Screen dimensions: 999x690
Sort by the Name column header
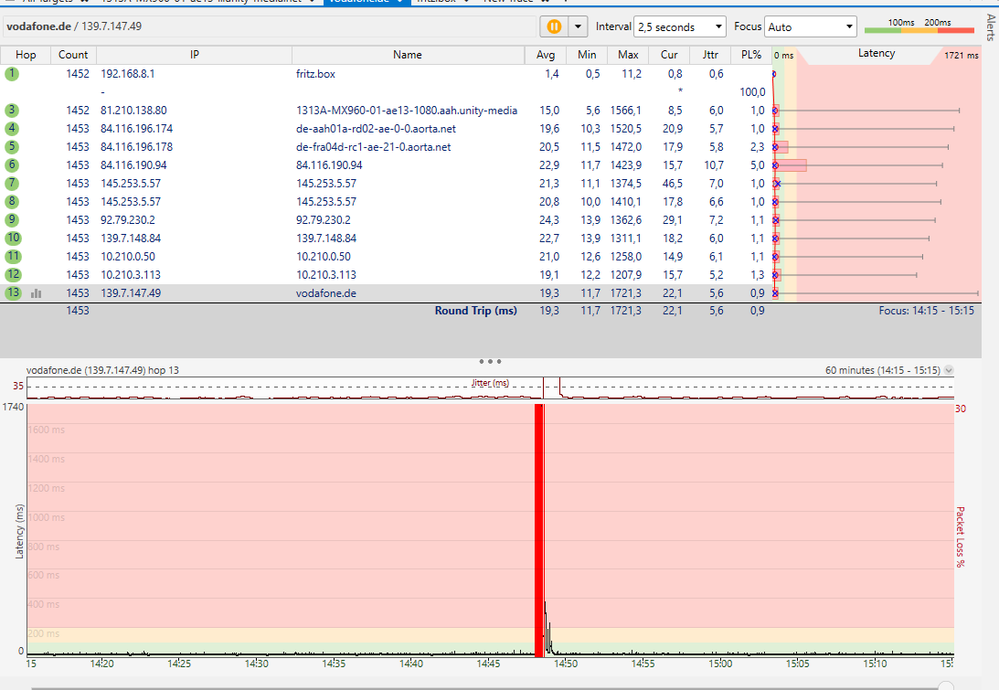(x=408, y=55)
